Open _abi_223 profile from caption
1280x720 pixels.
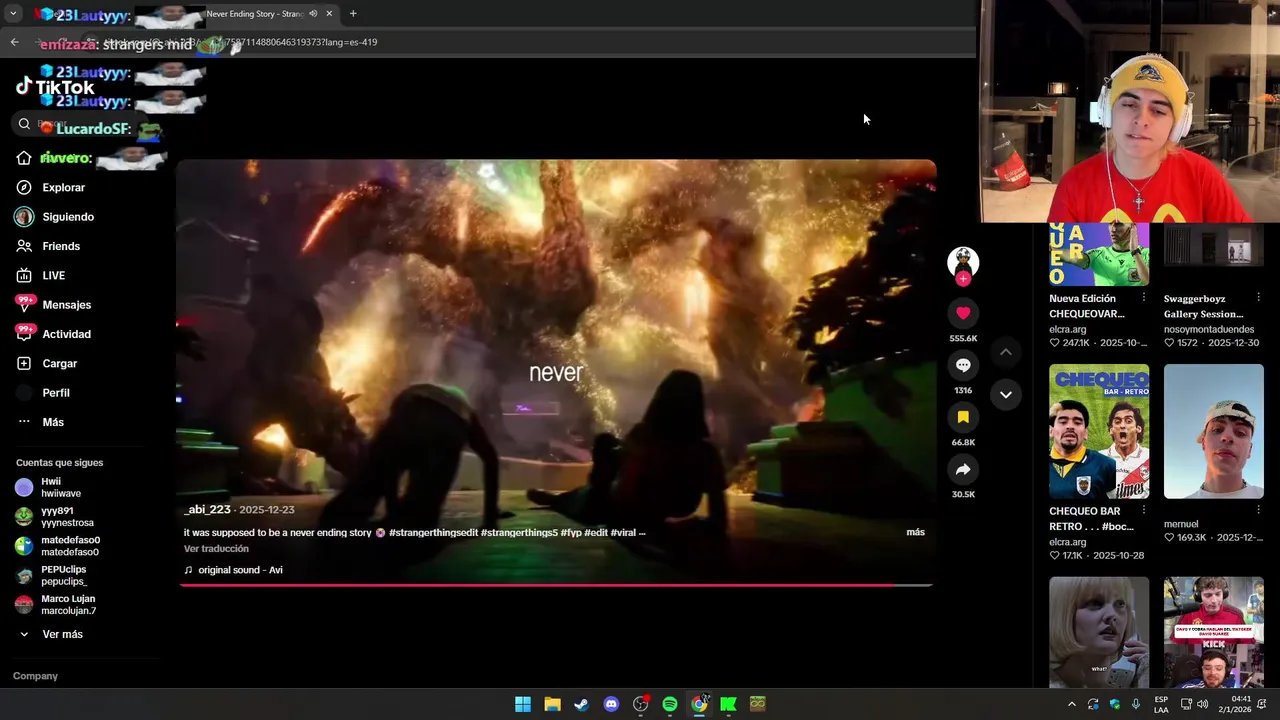point(207,509)
